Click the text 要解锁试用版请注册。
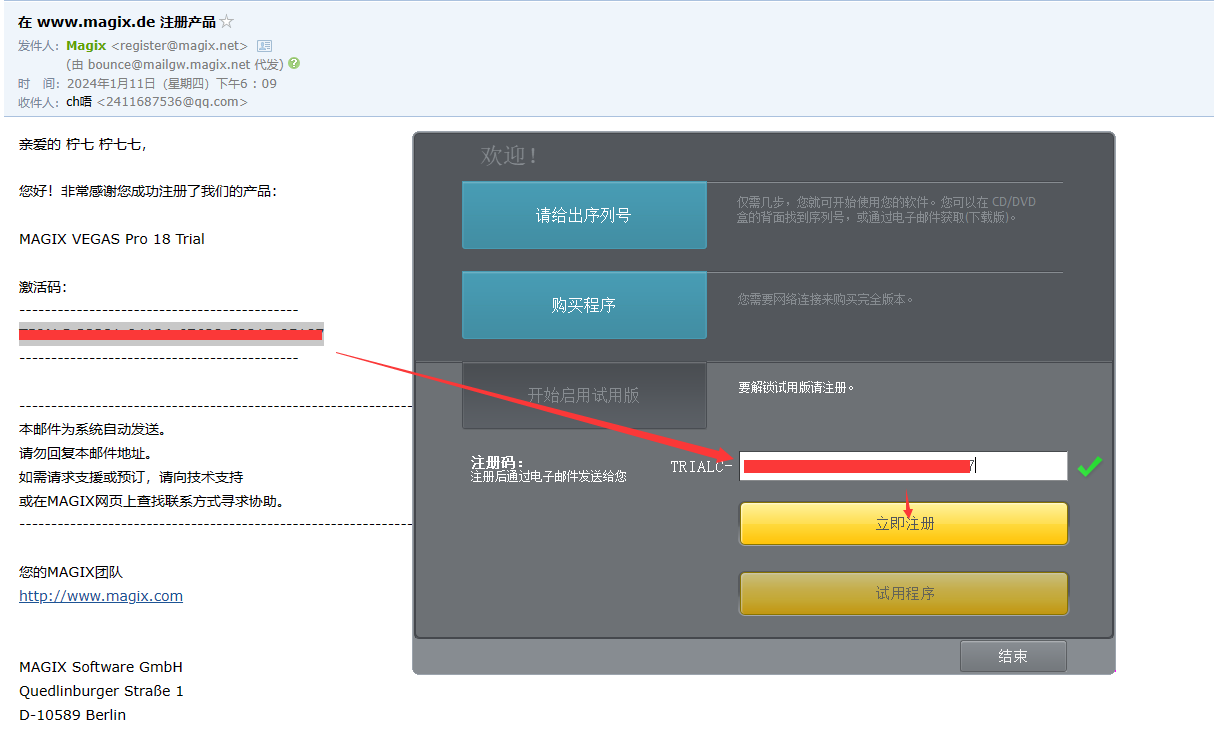 [x=797, y=388]
